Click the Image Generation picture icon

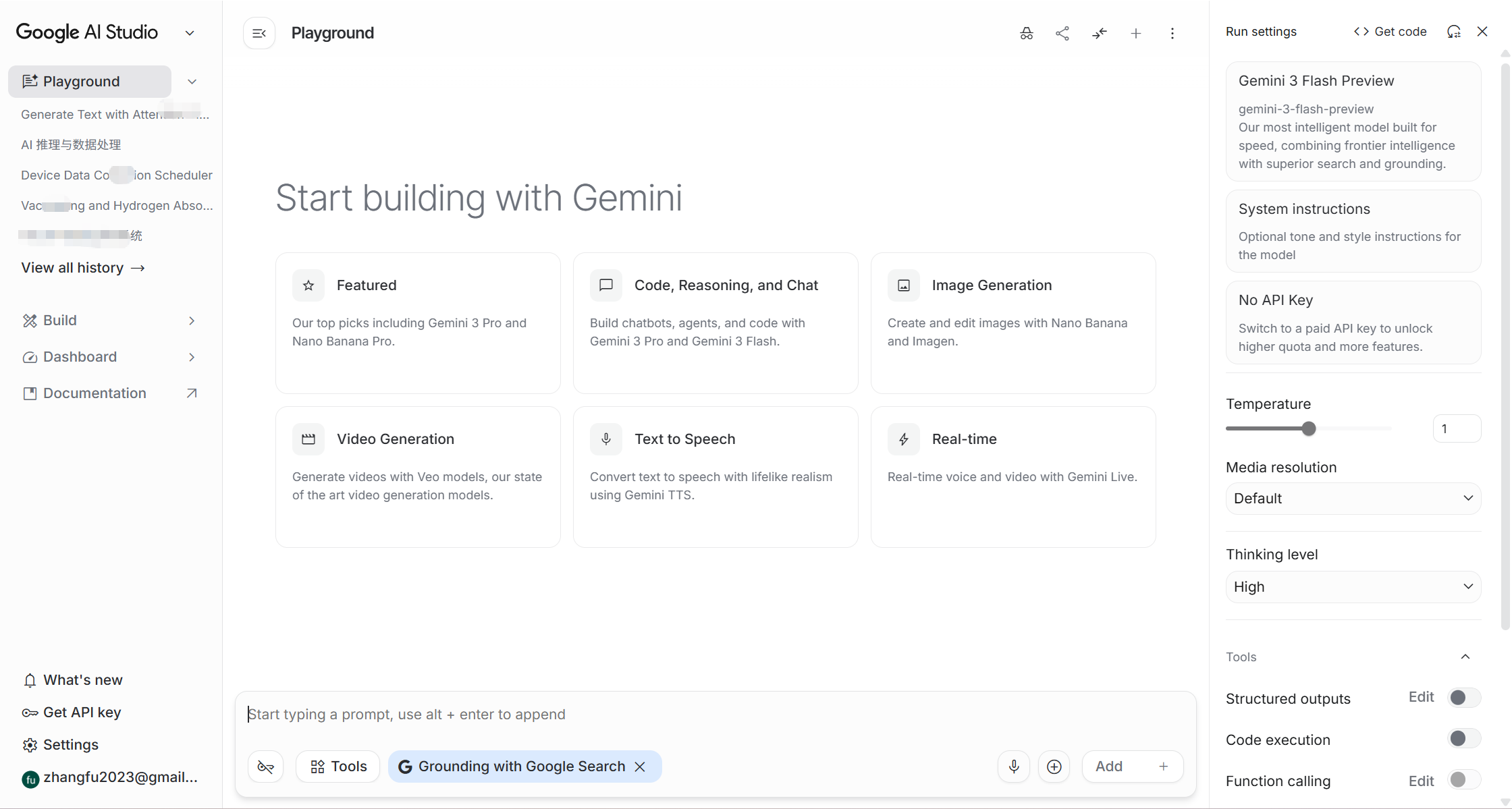coord(904,285)
